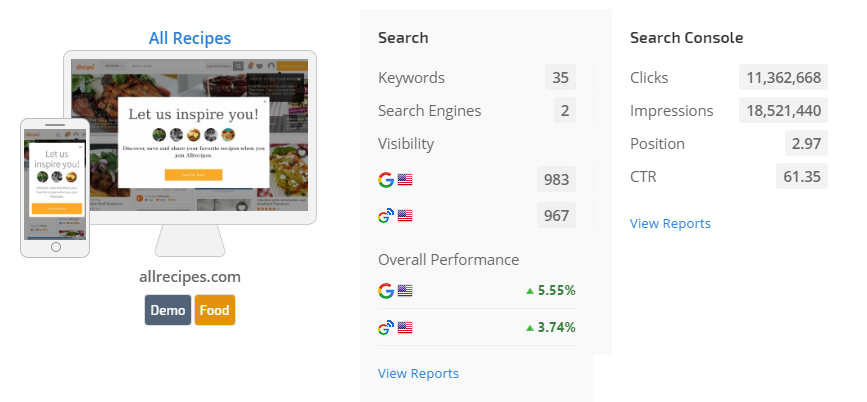Open View Reports under Search Console
The height and width of the screenshot is (402, 867).
(670, 223)
